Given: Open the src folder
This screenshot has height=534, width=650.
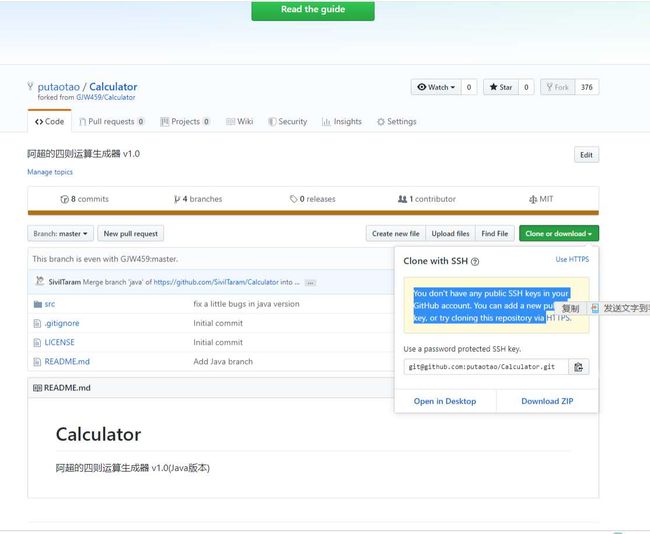Looking at the screenshot, I should tap(50, 304).
